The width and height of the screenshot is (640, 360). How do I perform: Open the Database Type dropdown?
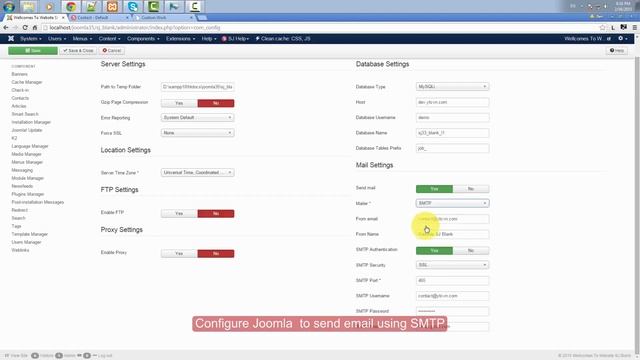coord(452,87)
